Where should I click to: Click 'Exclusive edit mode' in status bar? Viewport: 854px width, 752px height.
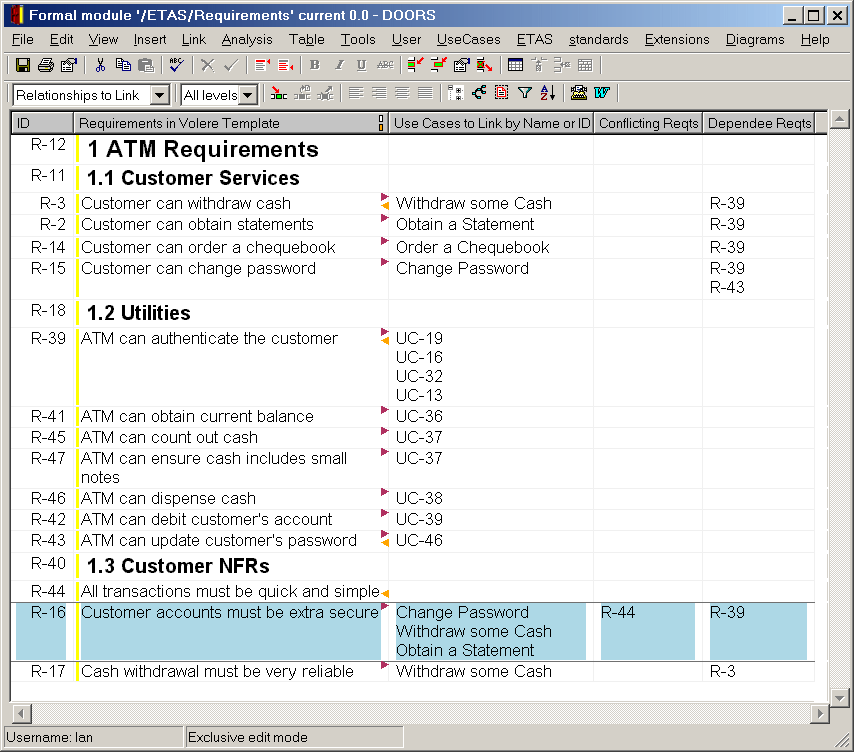(x=248, y=737)
